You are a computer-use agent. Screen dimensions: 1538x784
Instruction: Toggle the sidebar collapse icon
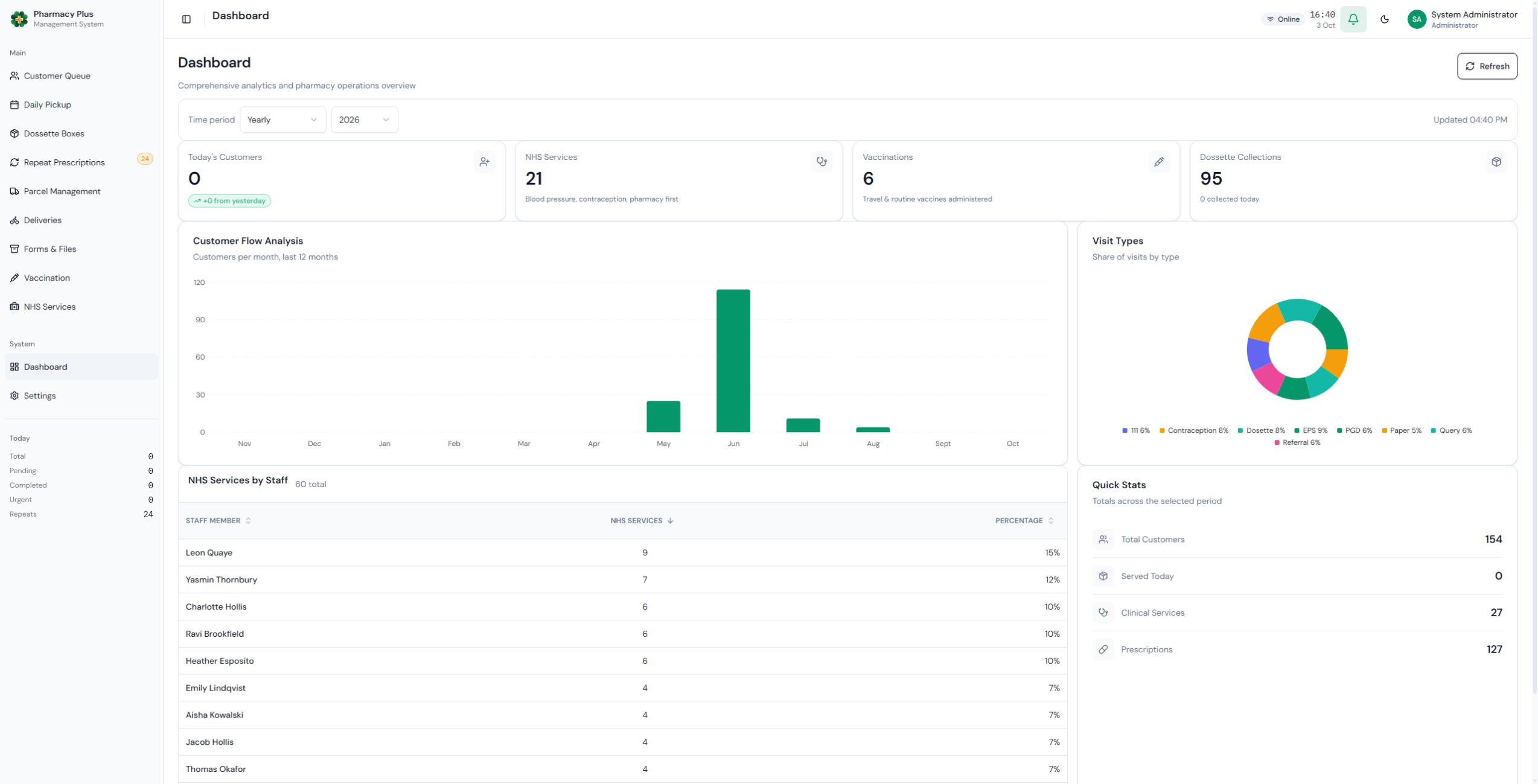[x=187, y=19]
